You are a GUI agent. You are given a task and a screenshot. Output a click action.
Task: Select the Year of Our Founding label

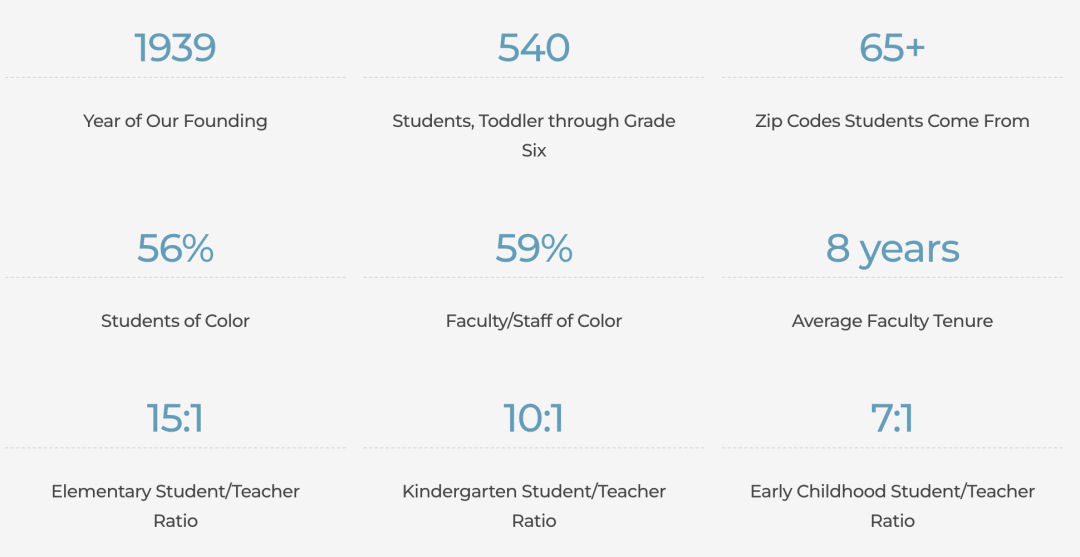tap(175, 121)
